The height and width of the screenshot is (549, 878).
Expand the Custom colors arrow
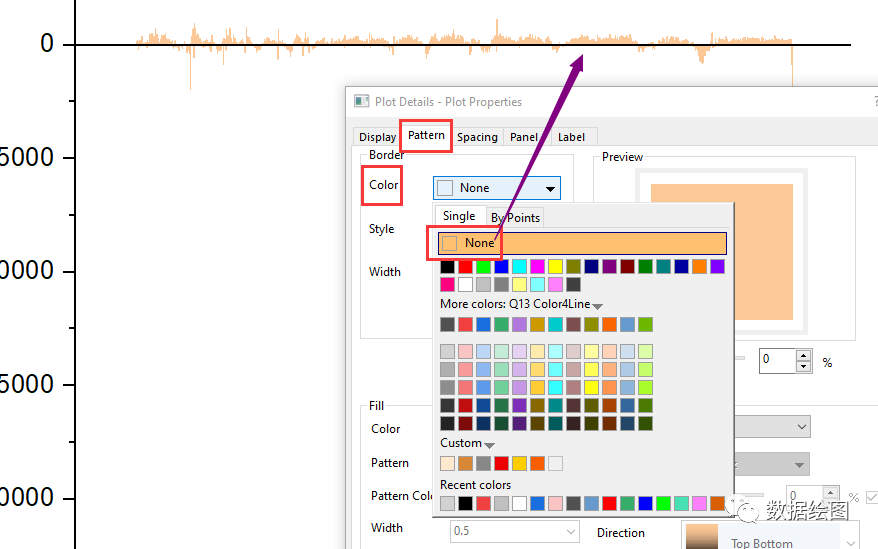(489, 444)
